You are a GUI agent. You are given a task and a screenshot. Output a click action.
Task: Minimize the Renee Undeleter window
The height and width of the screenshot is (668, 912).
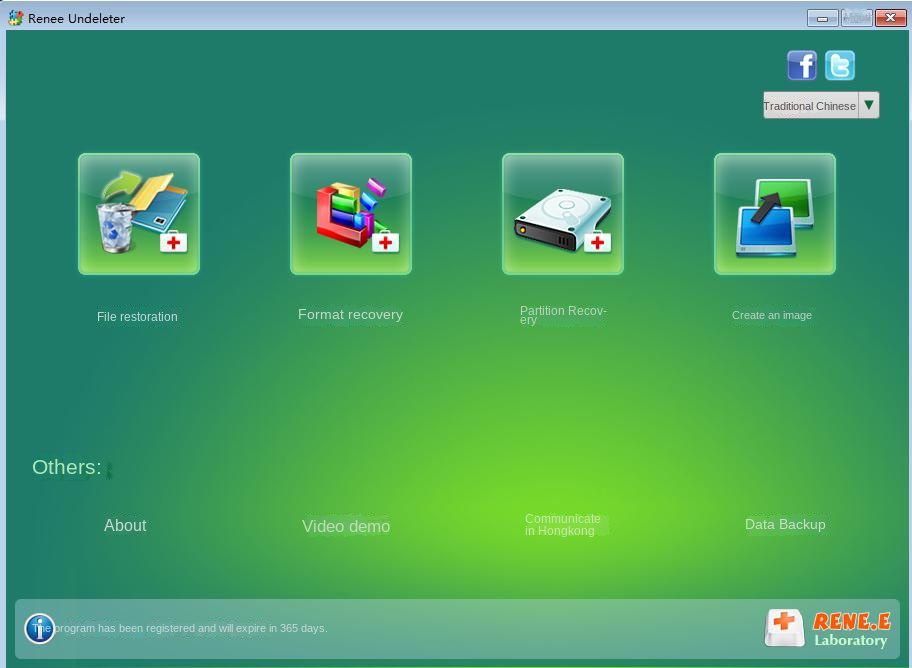click(822, 19)
